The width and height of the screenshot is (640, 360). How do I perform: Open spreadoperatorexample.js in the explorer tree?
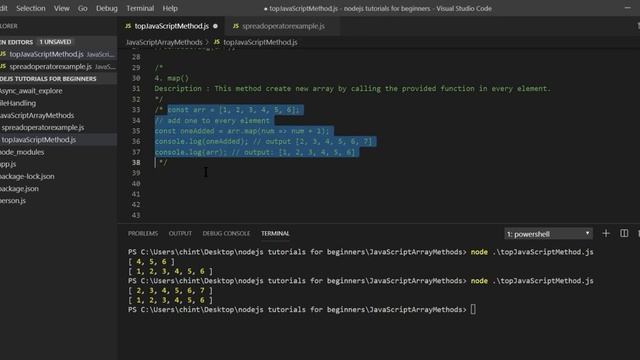pos(58,127)
